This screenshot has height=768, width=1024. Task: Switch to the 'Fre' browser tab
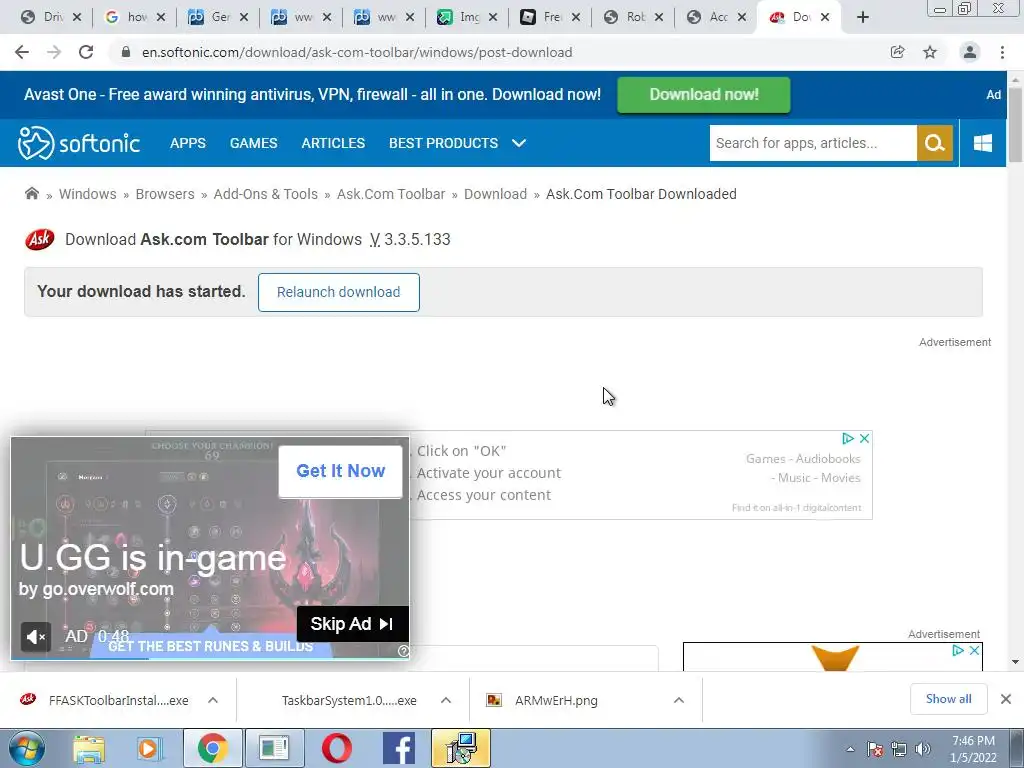pos(551,17)
